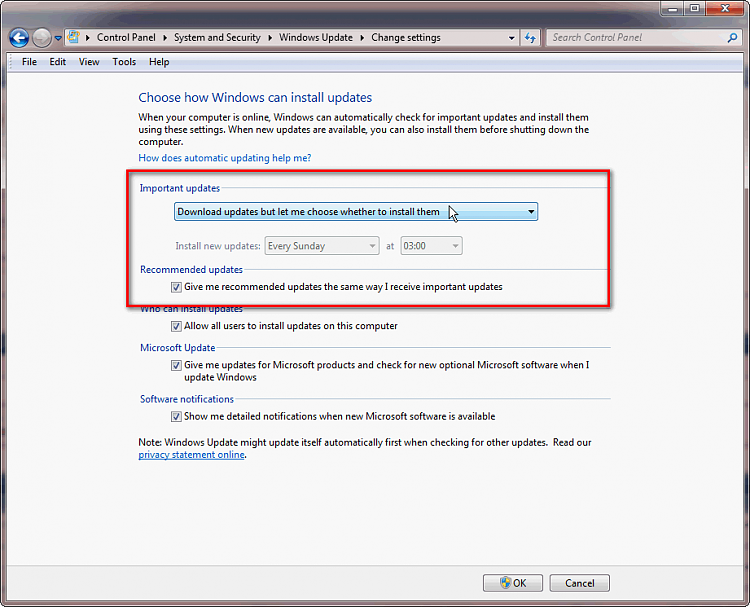Toggle Give me updates for Microsoft products
The height and width of the screenshot is (607, 750).
[x=176, y=365]
